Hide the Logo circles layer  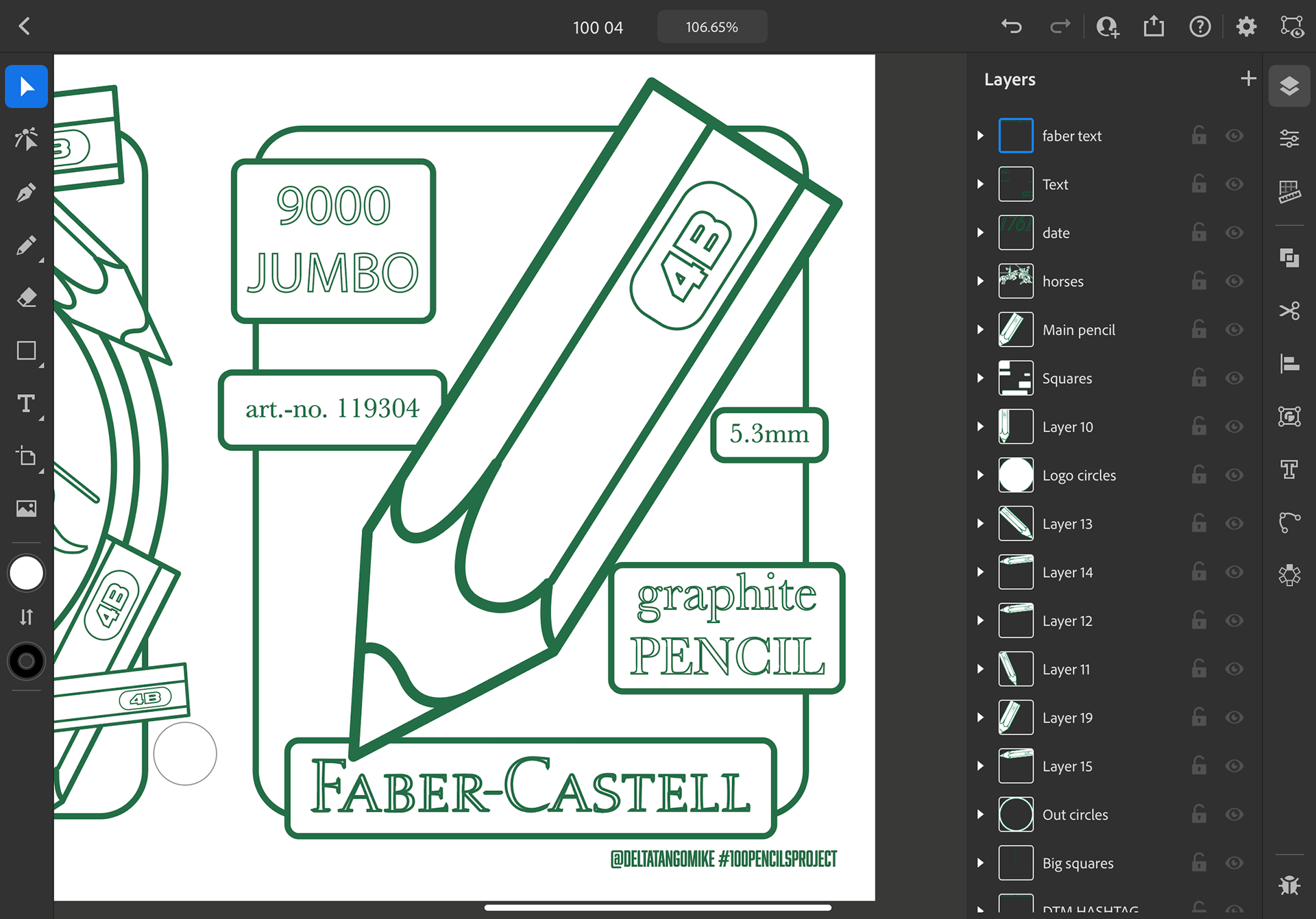click(x=1234, y=475)
